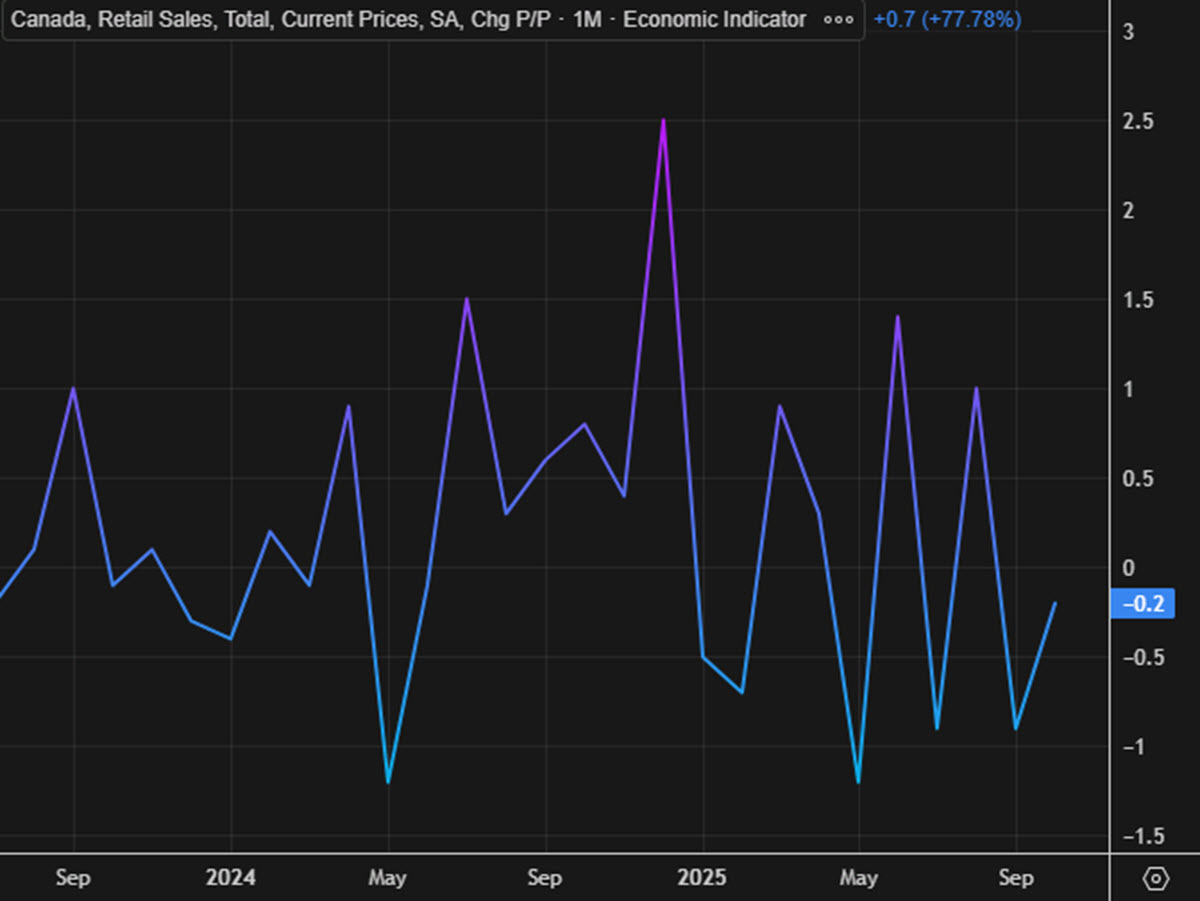Select the 2024 label on the time axis

[x=231, y=877]
